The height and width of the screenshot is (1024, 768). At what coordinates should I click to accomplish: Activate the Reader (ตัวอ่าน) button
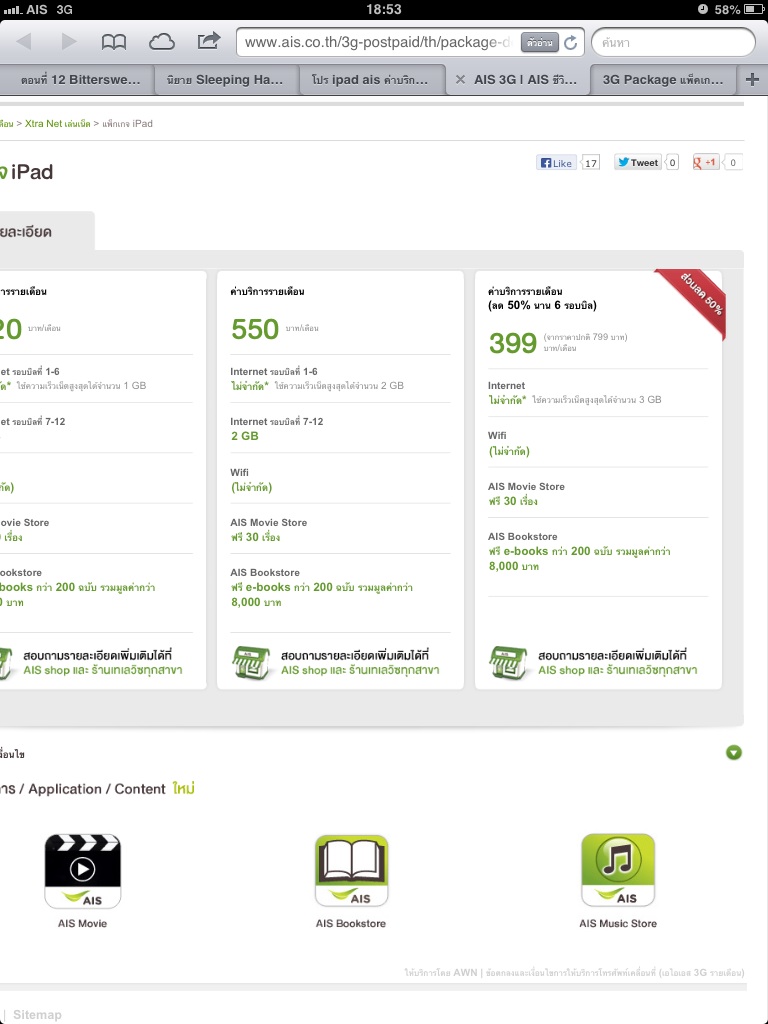click(x=539, y=43)
